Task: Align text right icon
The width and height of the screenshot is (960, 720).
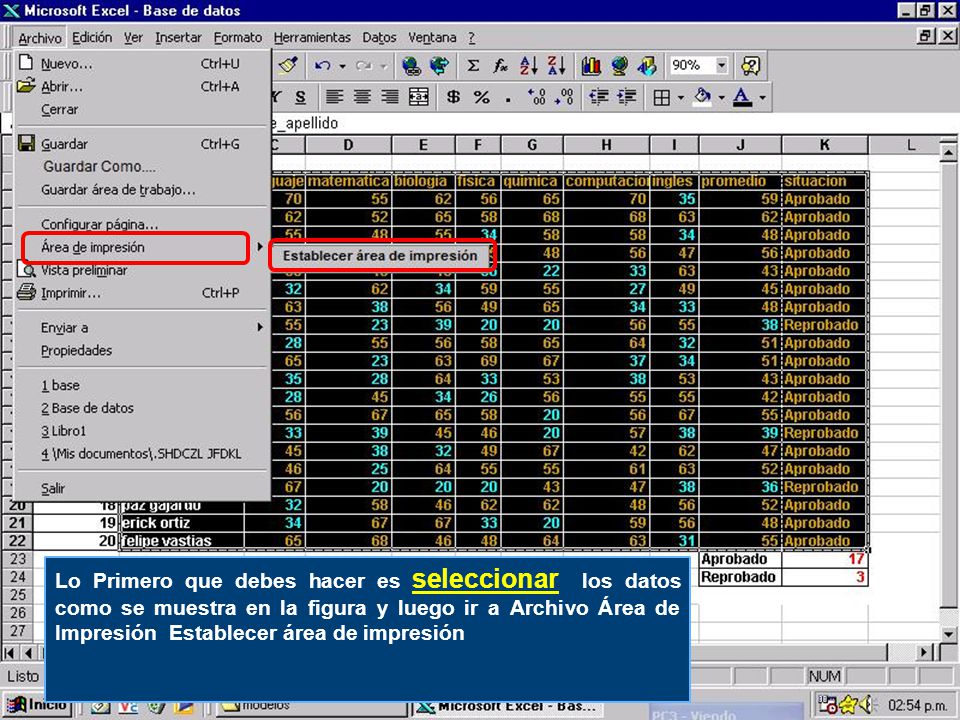Action: coord(390,97)
